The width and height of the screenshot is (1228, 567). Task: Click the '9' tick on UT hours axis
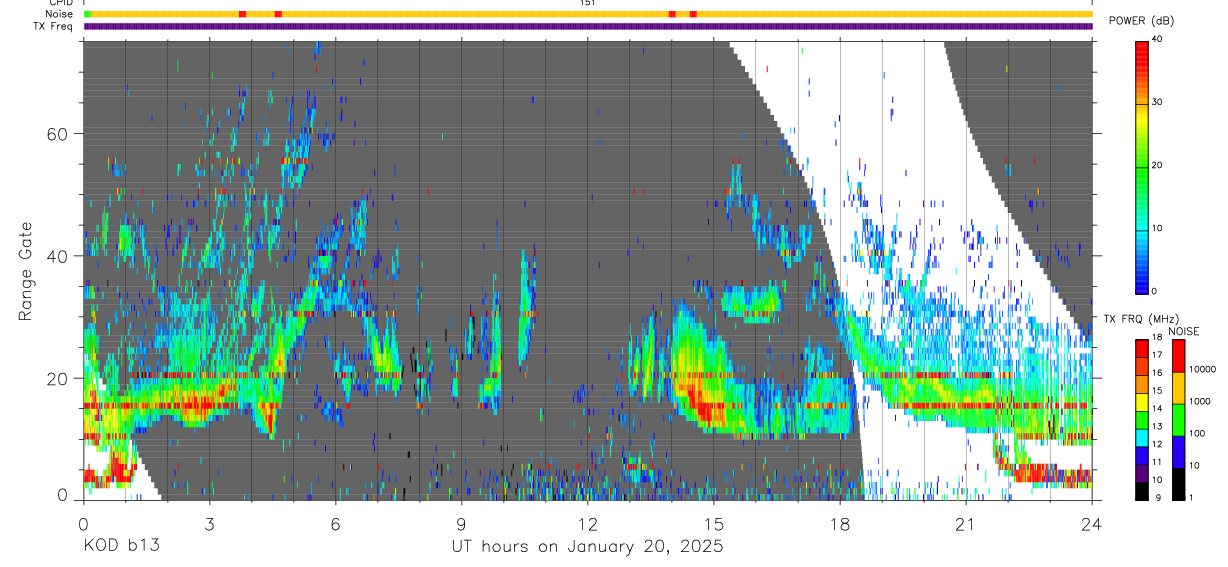[461, 523]
